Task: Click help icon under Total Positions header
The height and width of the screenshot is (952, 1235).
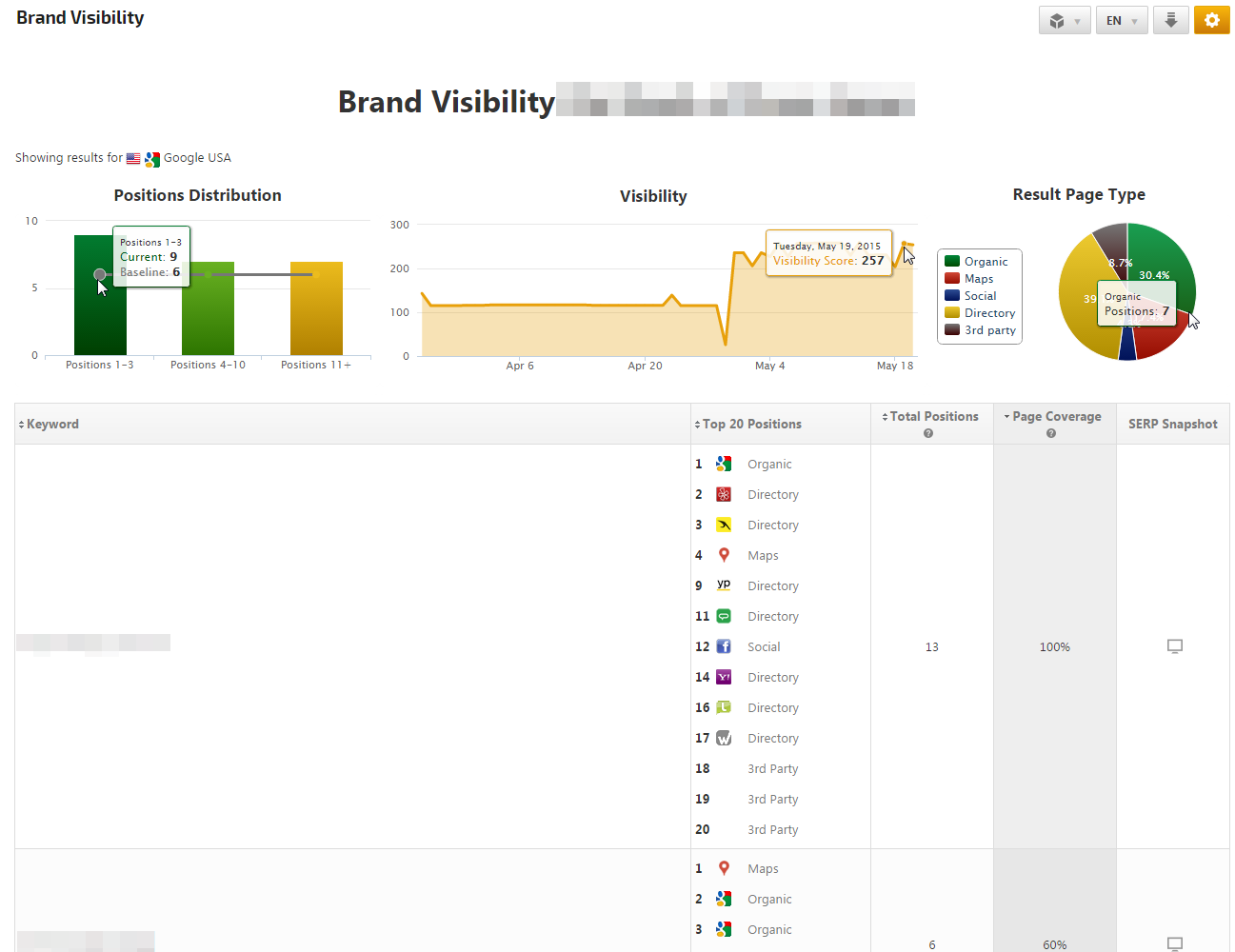Action: [x=928, y=433]
